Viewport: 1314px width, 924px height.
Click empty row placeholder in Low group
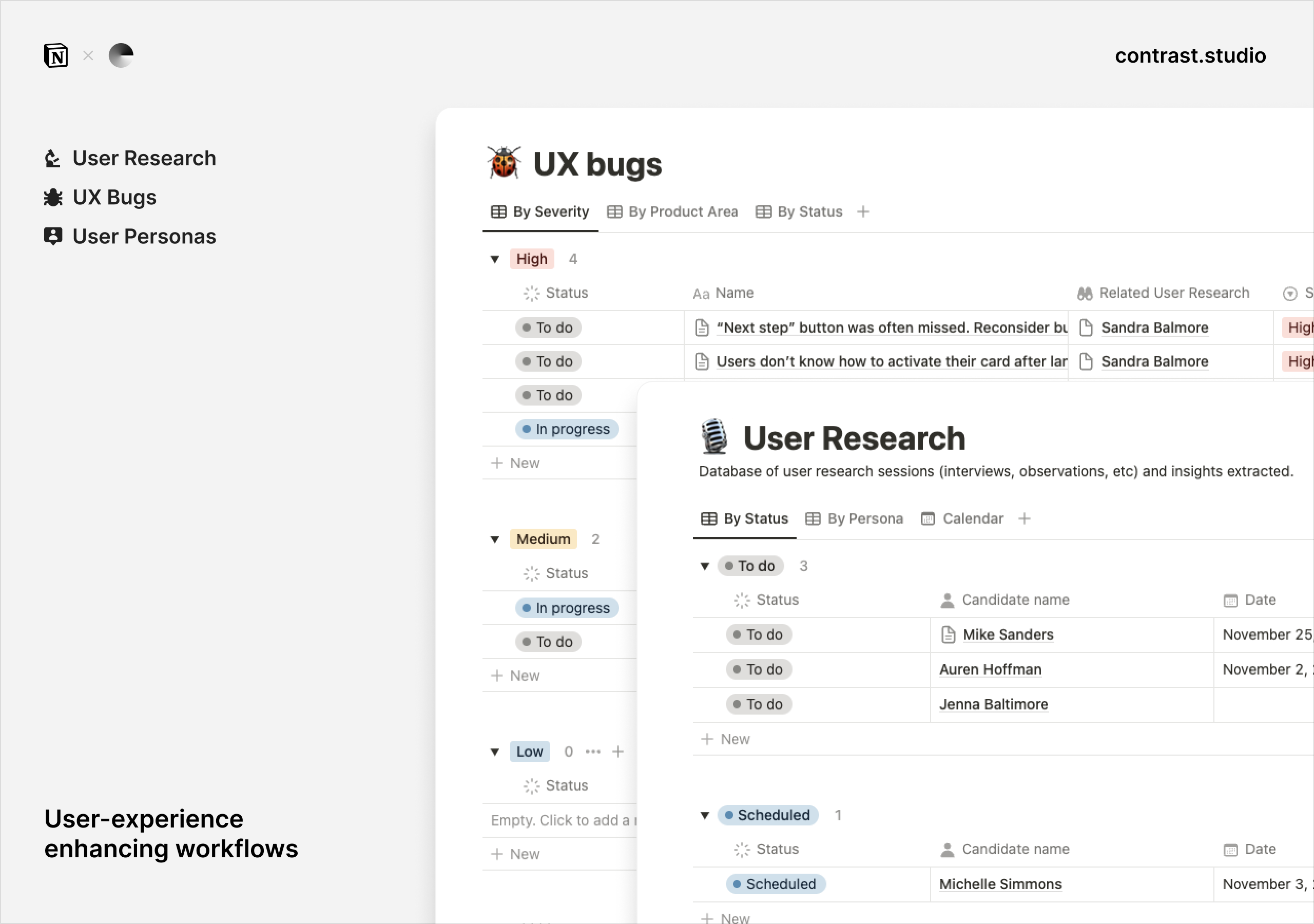tap(561, 821)
